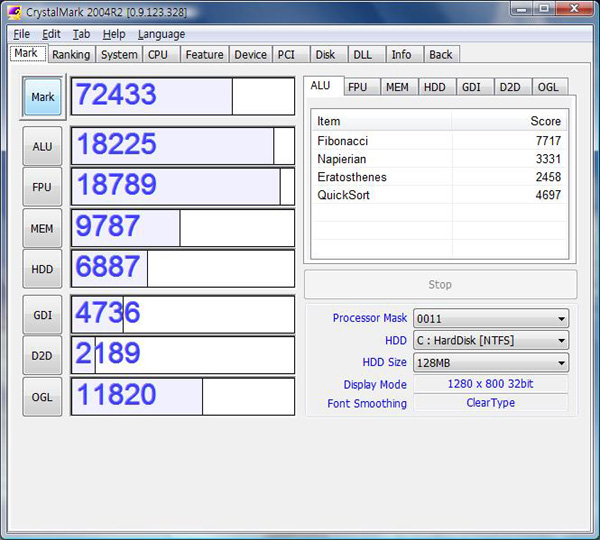Screen dimensions: 600x540
Task: Click the Fibonacci score 7717
Action: tap(548, 141)
